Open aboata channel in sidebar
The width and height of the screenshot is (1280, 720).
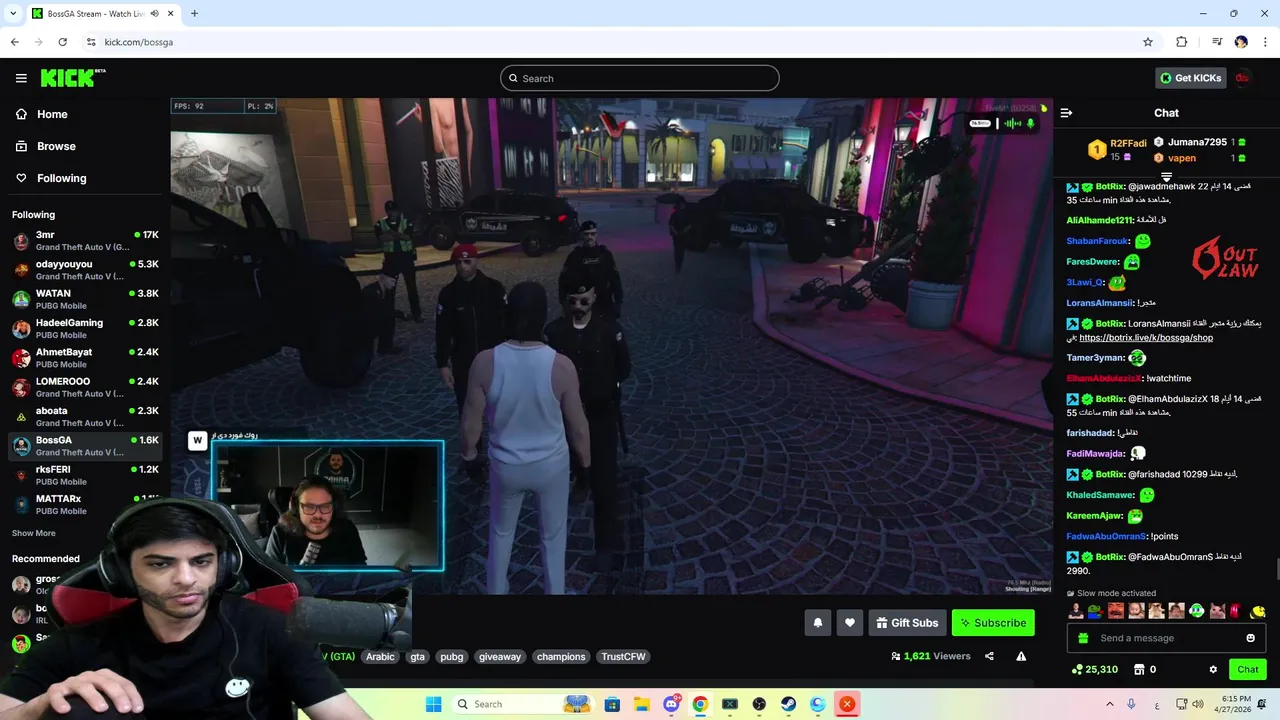pyautogui.click(x=85, y=416)
